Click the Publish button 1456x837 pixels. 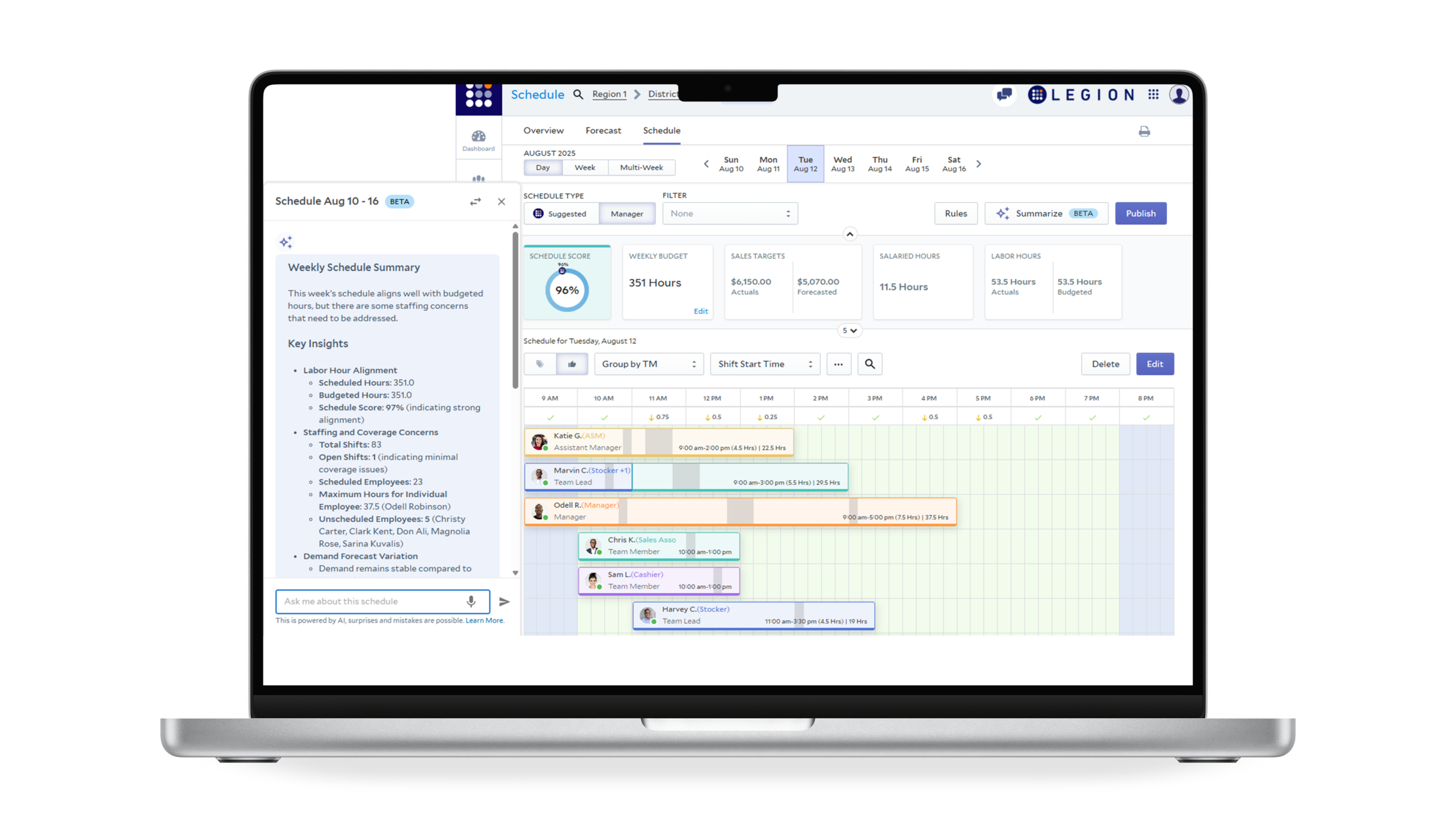pyautogui.click(x=1140, y=213)
